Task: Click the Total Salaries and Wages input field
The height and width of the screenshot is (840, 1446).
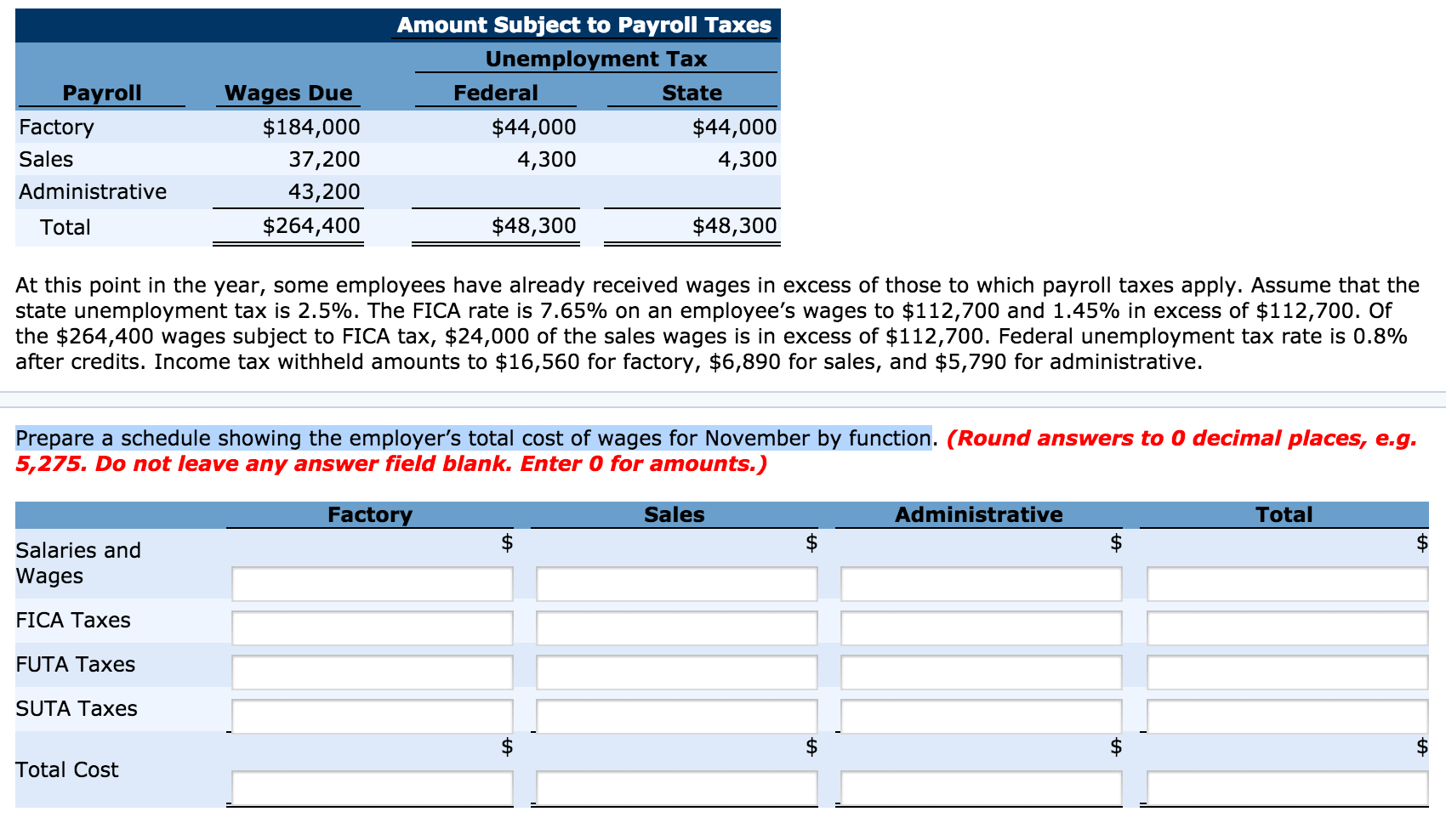Action: [x=1288, y=584]
